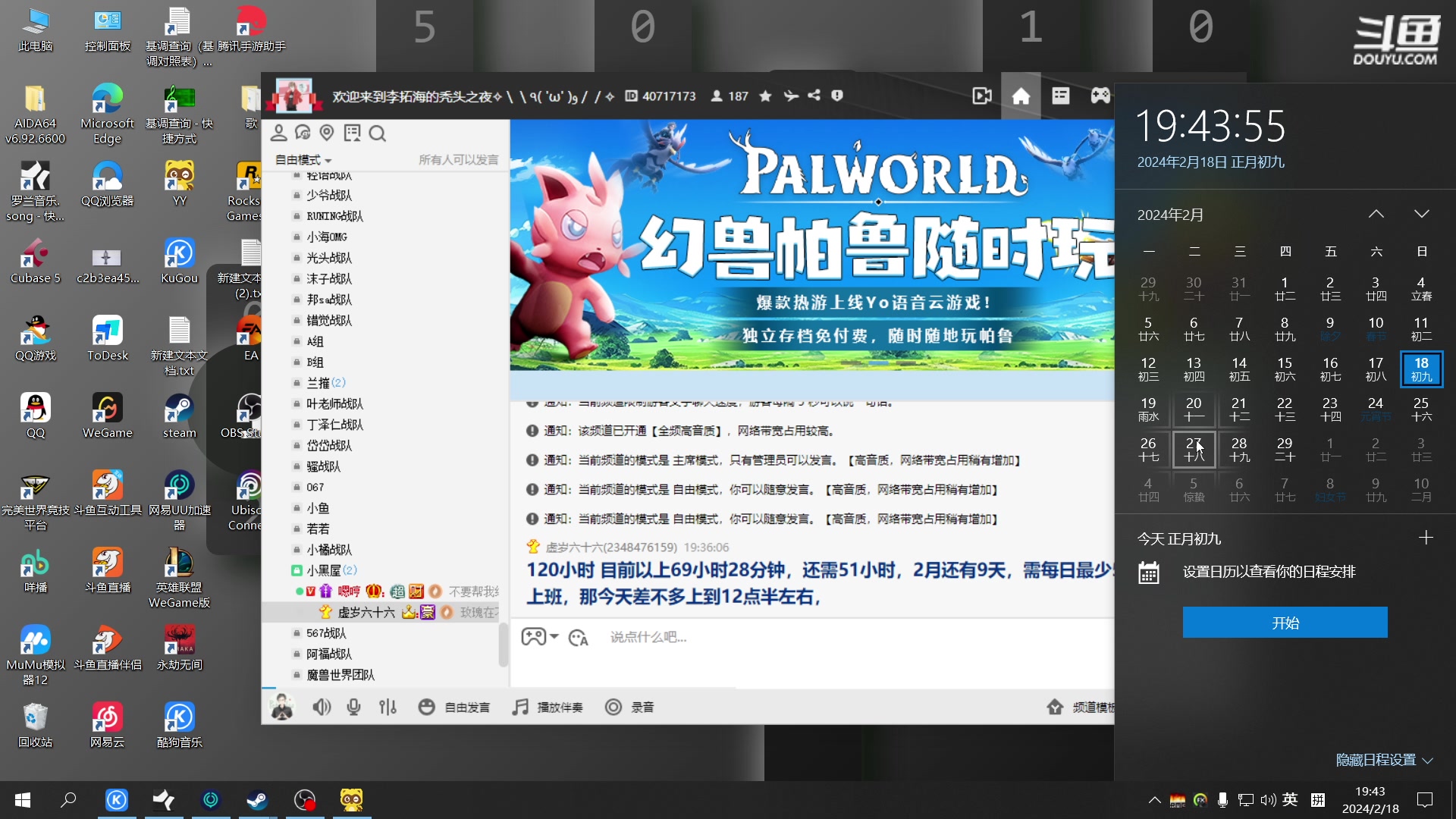Open channel member search with magnifier icon
Image resolution: width=1456 pixels, height=819 pixels.
(378, 133)
